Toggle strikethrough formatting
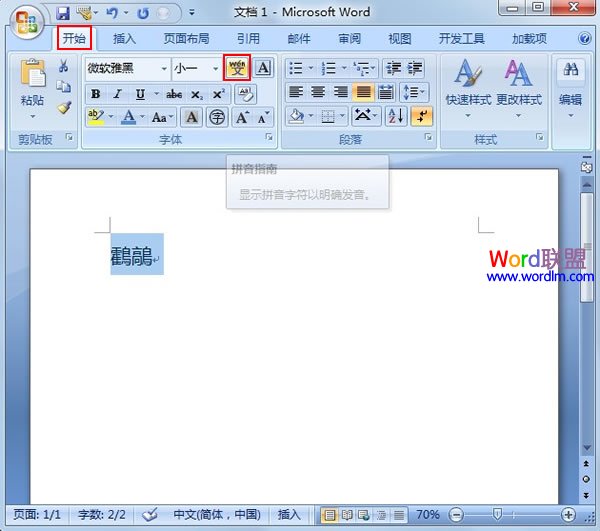Screen dimensions: 600x531 coord(174,94)
